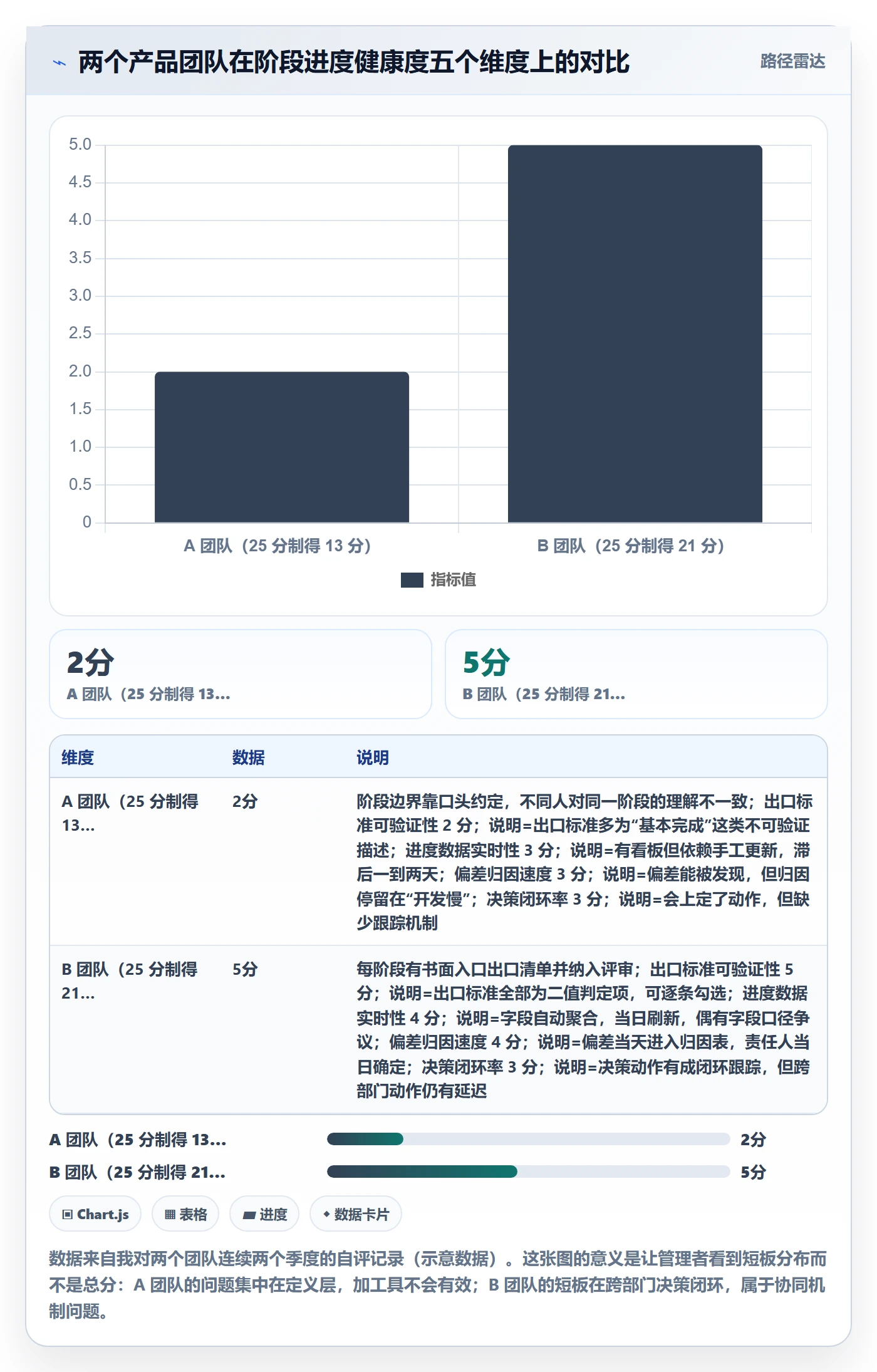
Task: Click A 团队 progress bar
Action: click(x=528, y=1139)
